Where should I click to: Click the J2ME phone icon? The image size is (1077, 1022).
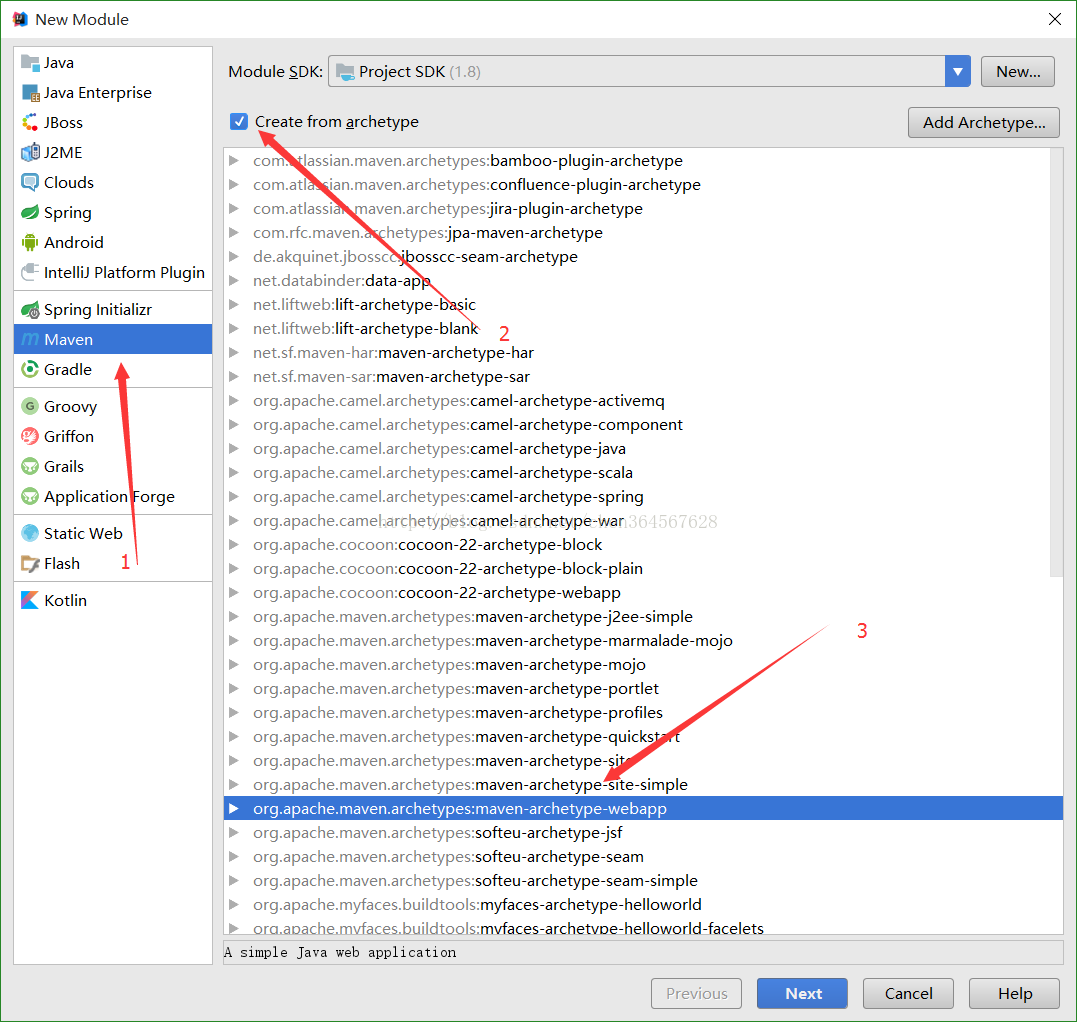point(30,152)
